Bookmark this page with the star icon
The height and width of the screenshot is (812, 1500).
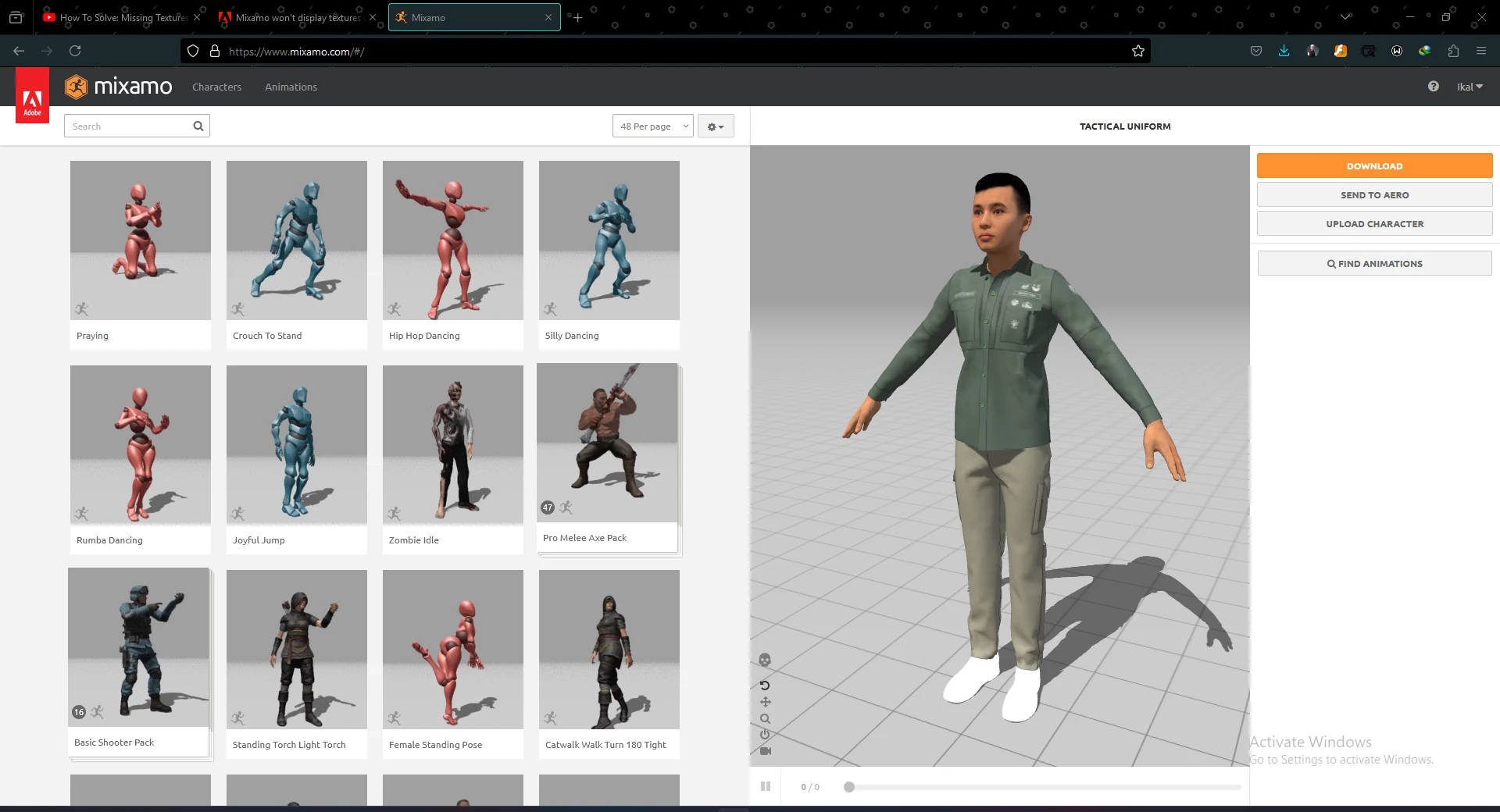pos(1138,51)
